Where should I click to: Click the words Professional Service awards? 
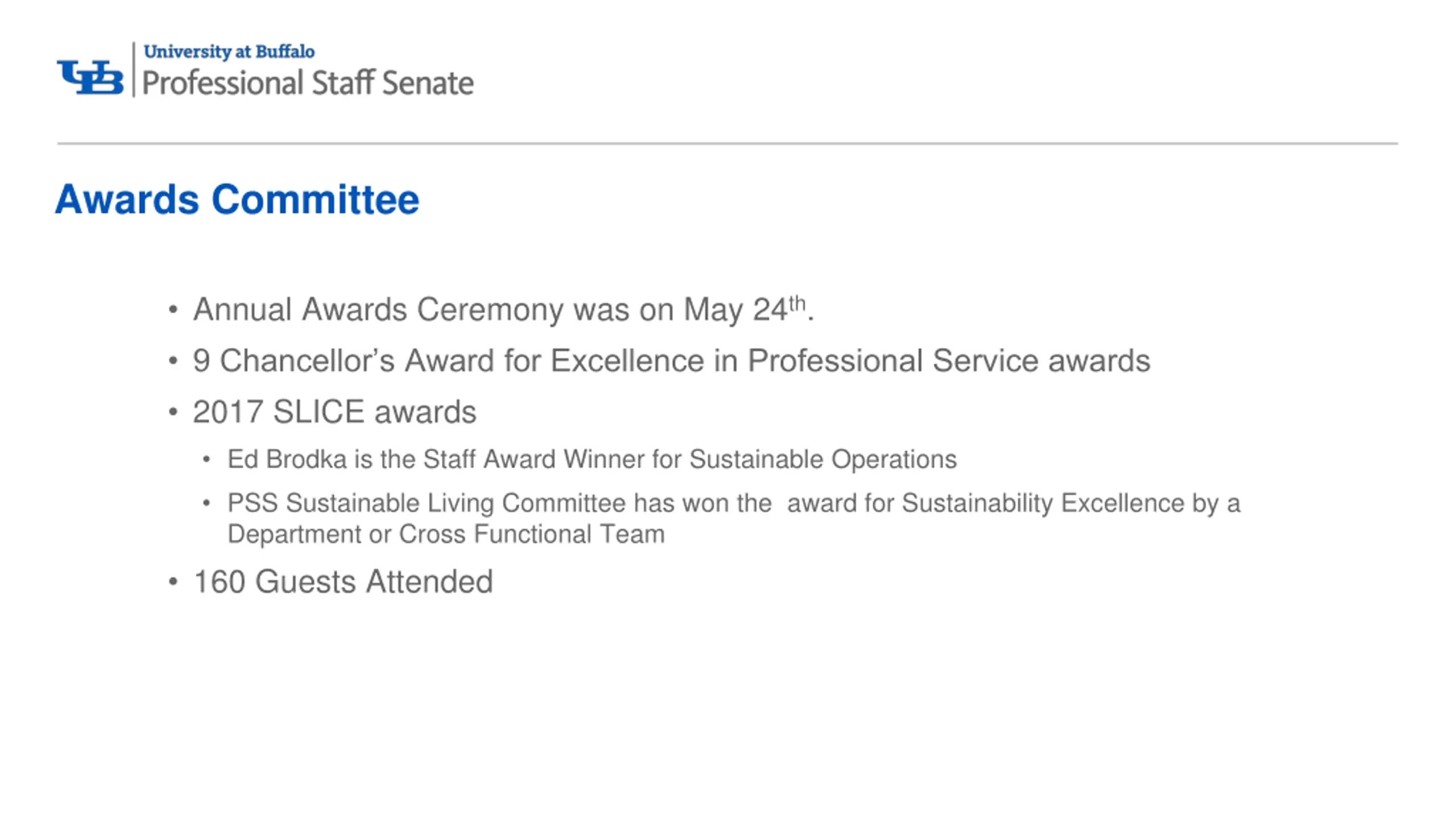[949, 361]
